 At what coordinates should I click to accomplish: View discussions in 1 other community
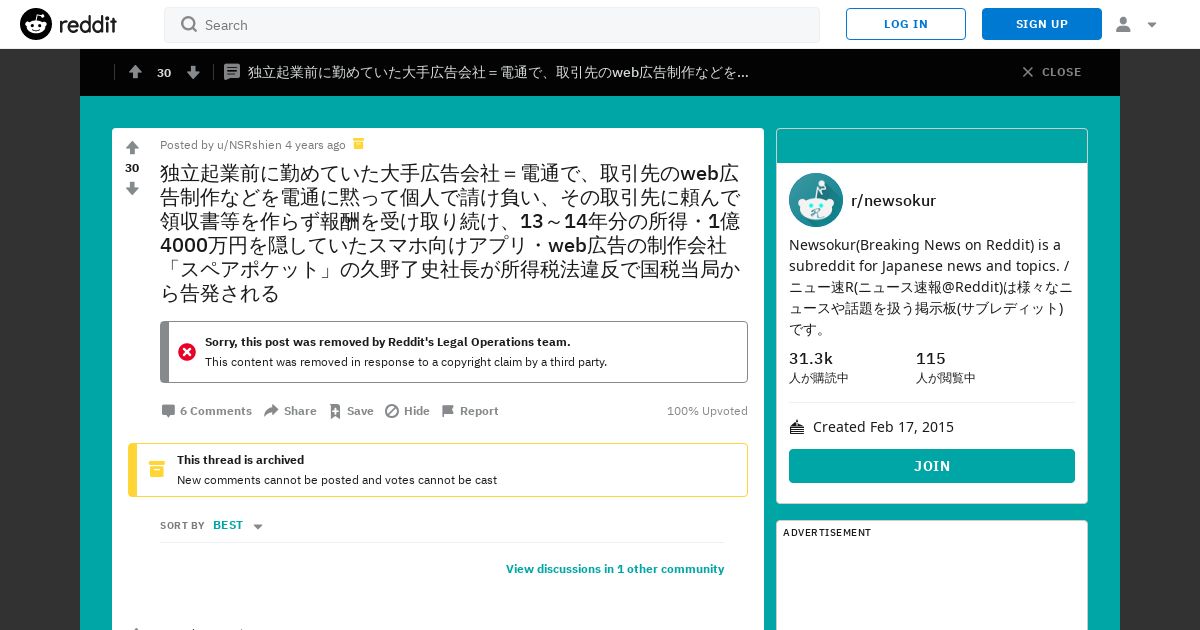[x=615, y=569]
